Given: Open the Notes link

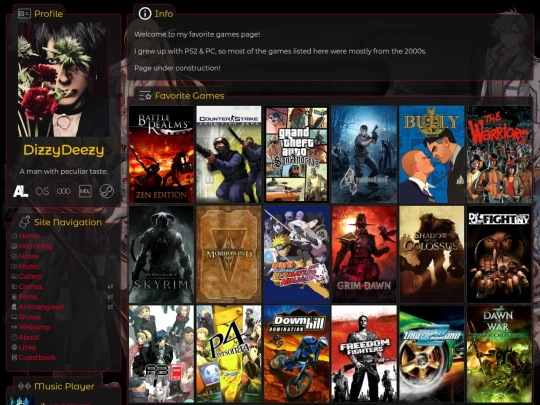Looking at the screenshot, I should (x=29, y=256).
